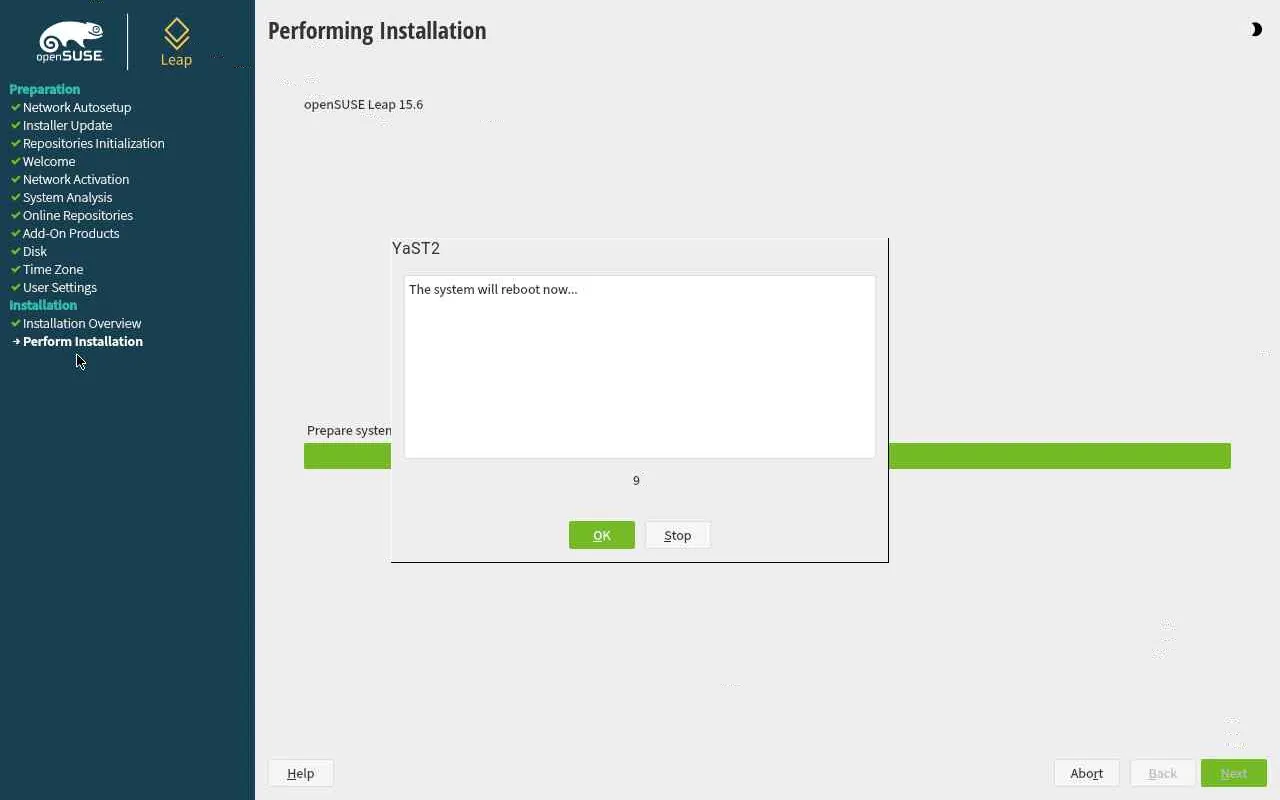Select Network Activation step
Image resolution: width=1280 pixels, height=800 pixels.
[x=76, y=179]
